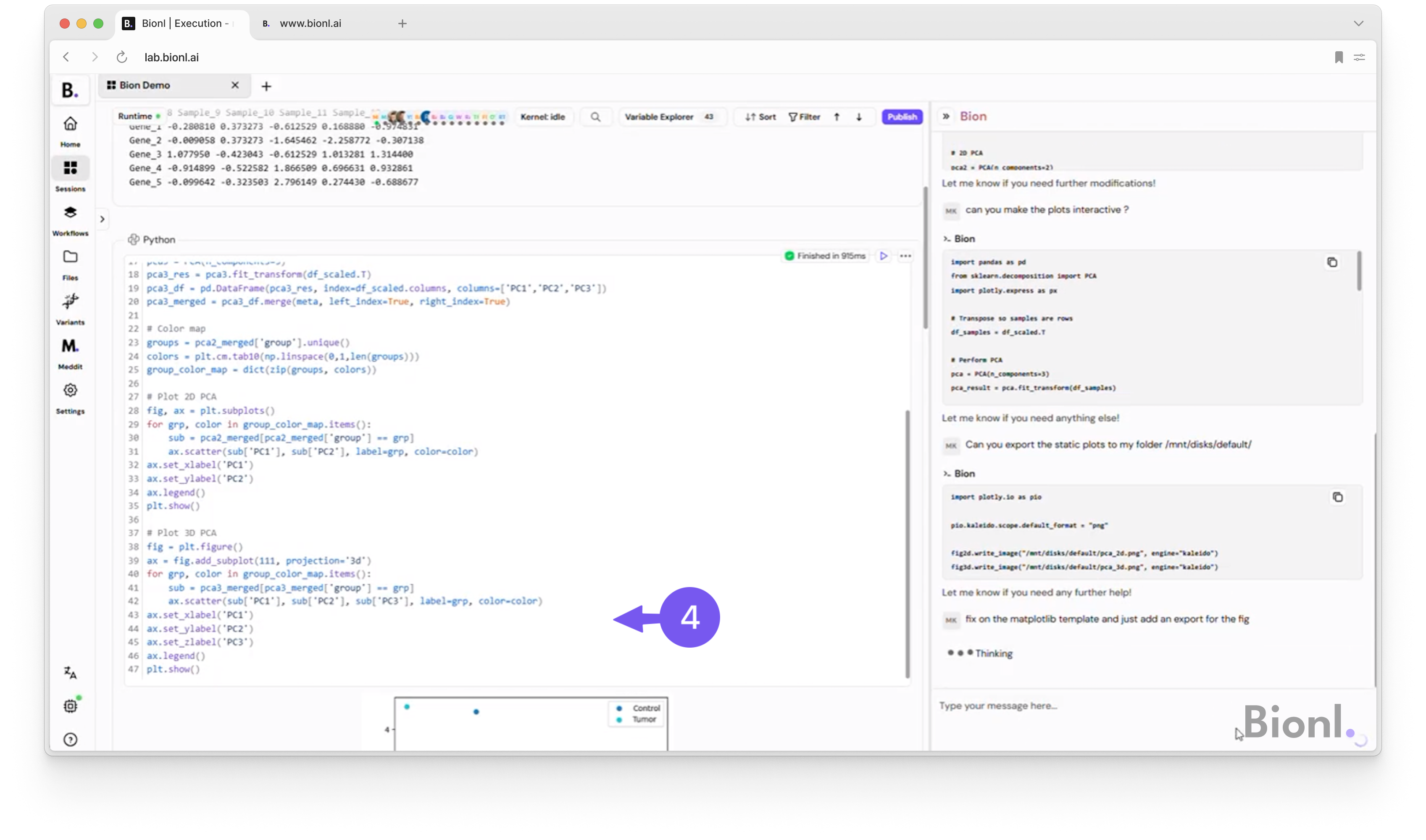Move cell up with up arrow
The width and height of the screenshot is (1426, 840).
click(x=837, y=117)
